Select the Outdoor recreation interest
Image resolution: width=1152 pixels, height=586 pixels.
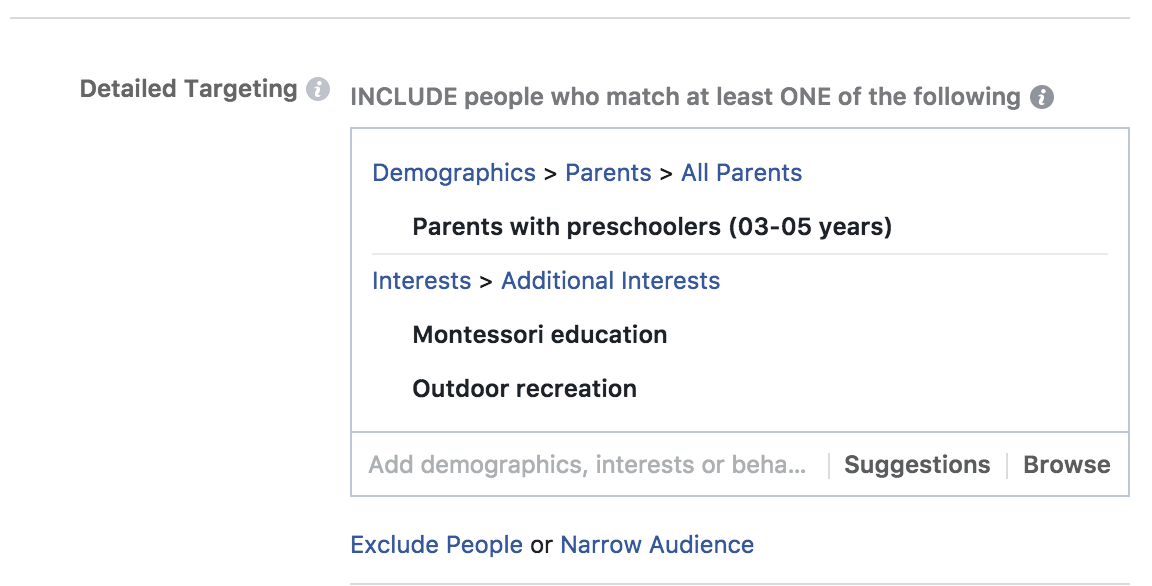point(524,389)
